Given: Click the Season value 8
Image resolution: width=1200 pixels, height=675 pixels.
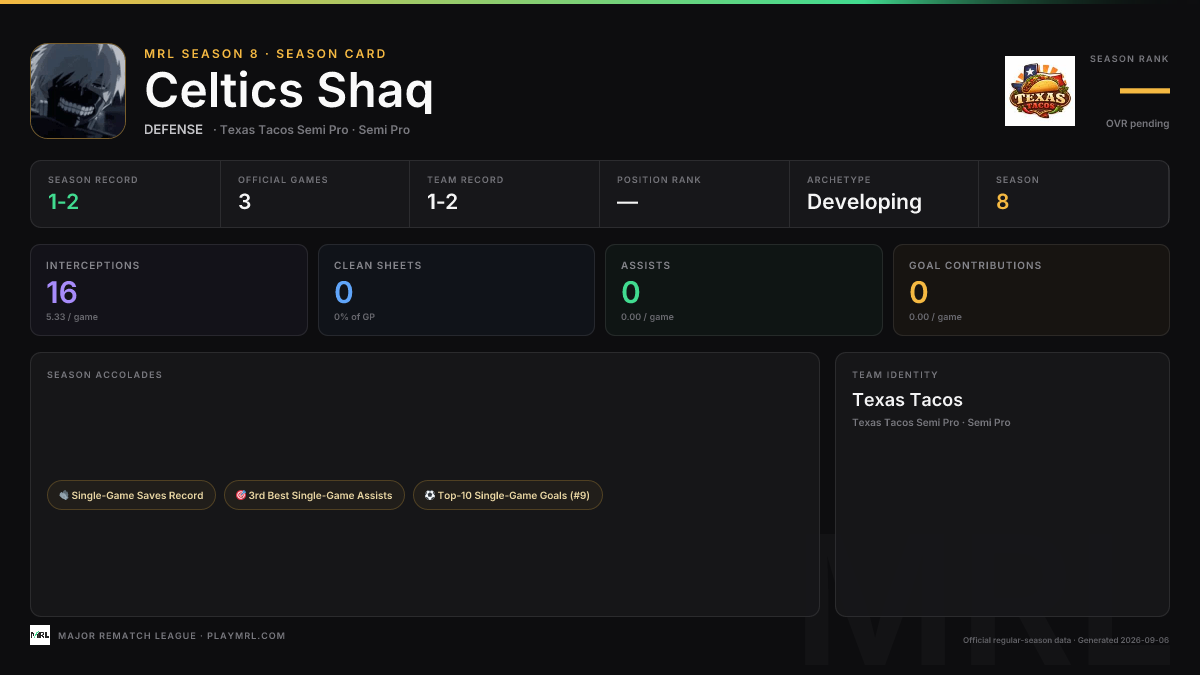Looking at the screenshot, I should click(1002, 202).
